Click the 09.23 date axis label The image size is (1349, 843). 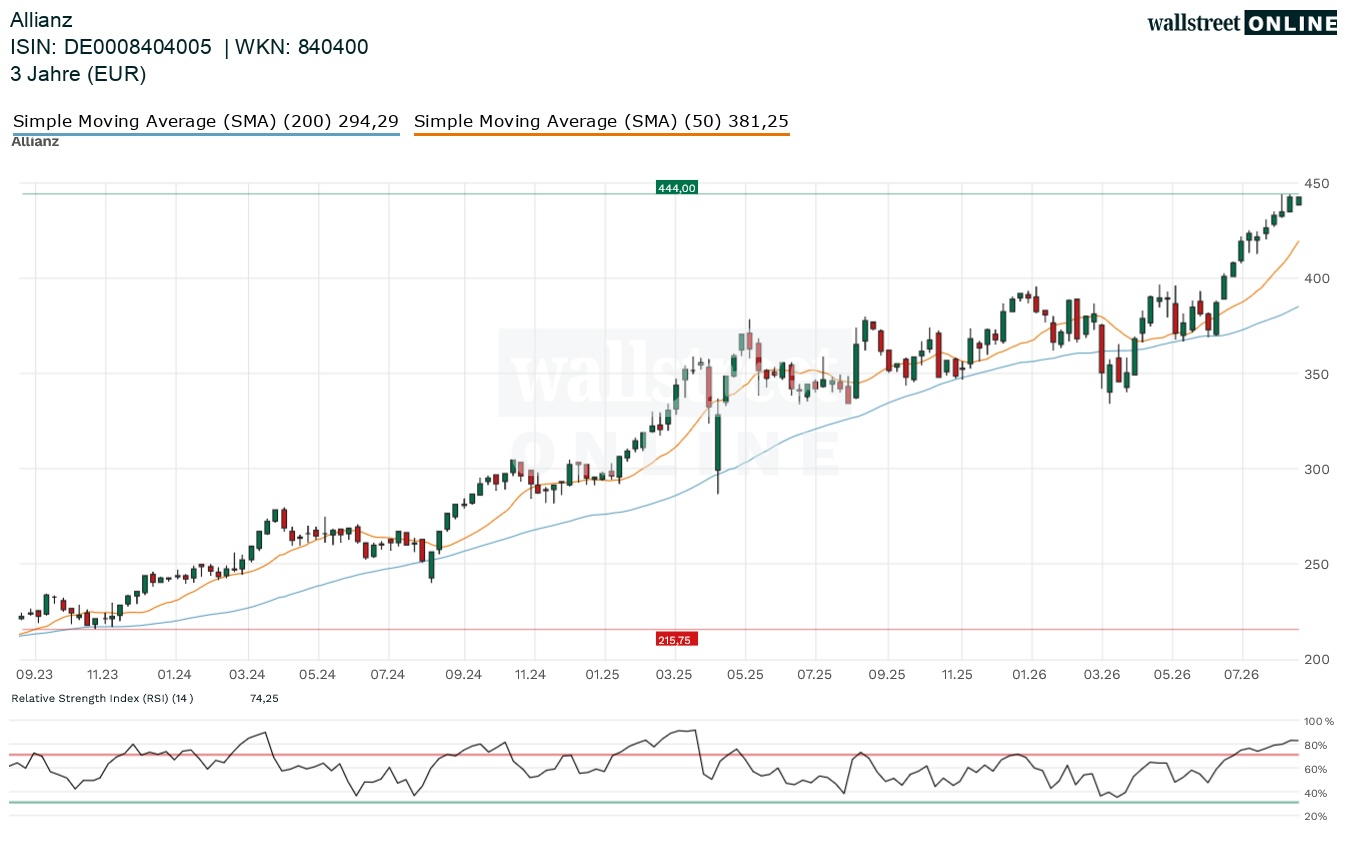pyautogui.click(x=34, y=675)
